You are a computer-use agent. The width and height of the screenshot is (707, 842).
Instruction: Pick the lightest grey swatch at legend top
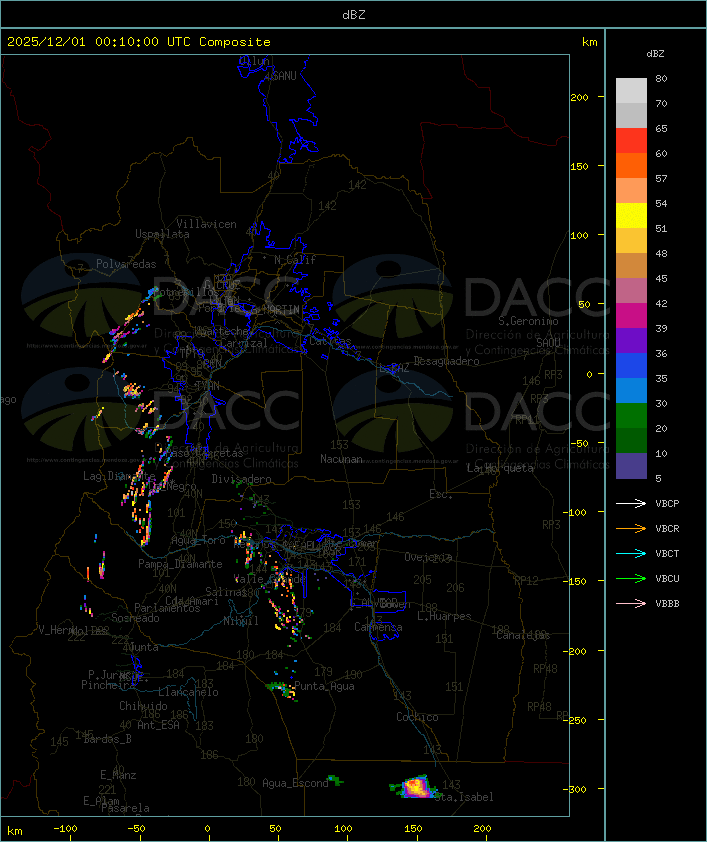click(x=631, y=91)
